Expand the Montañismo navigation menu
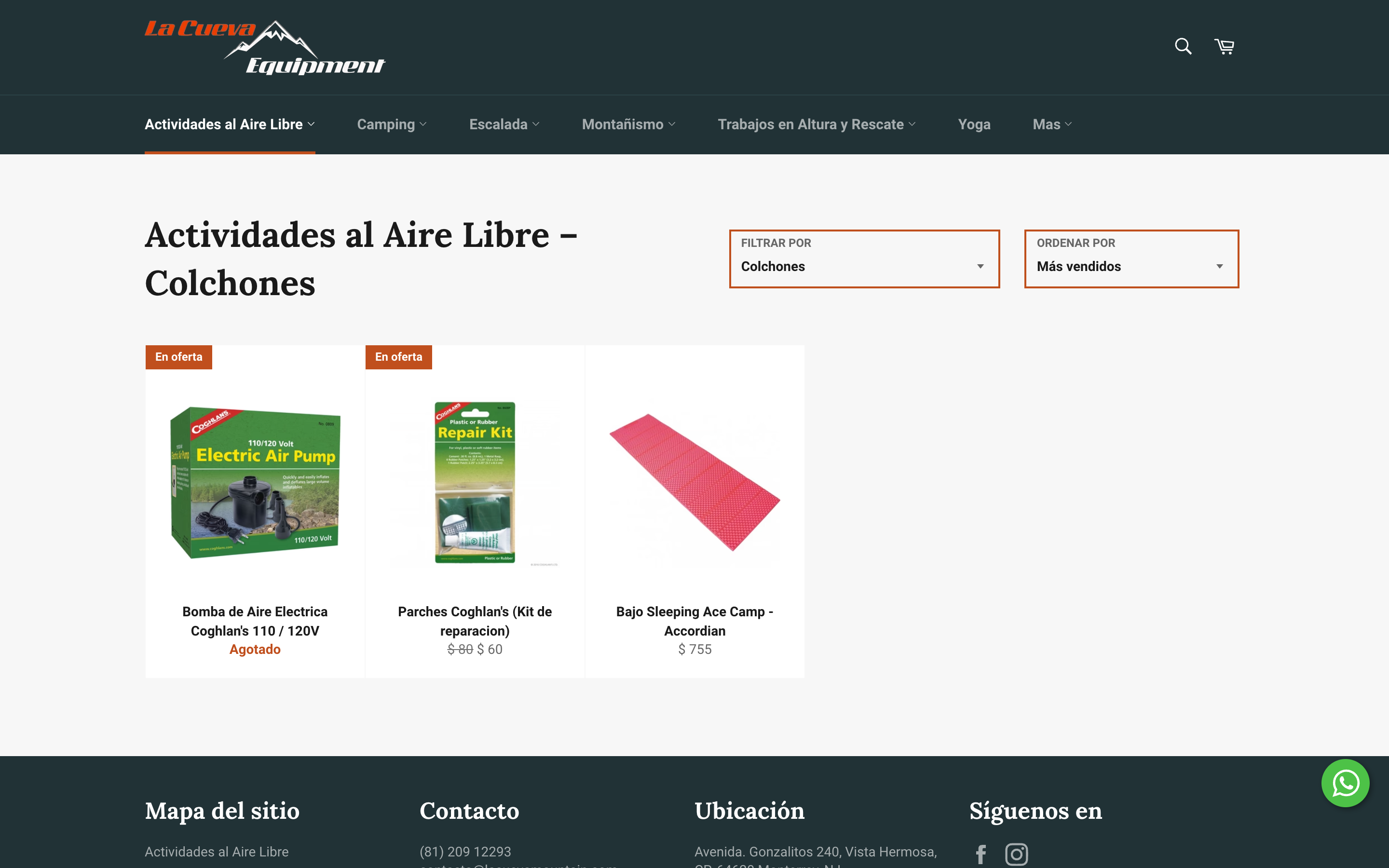 (628, 124)
